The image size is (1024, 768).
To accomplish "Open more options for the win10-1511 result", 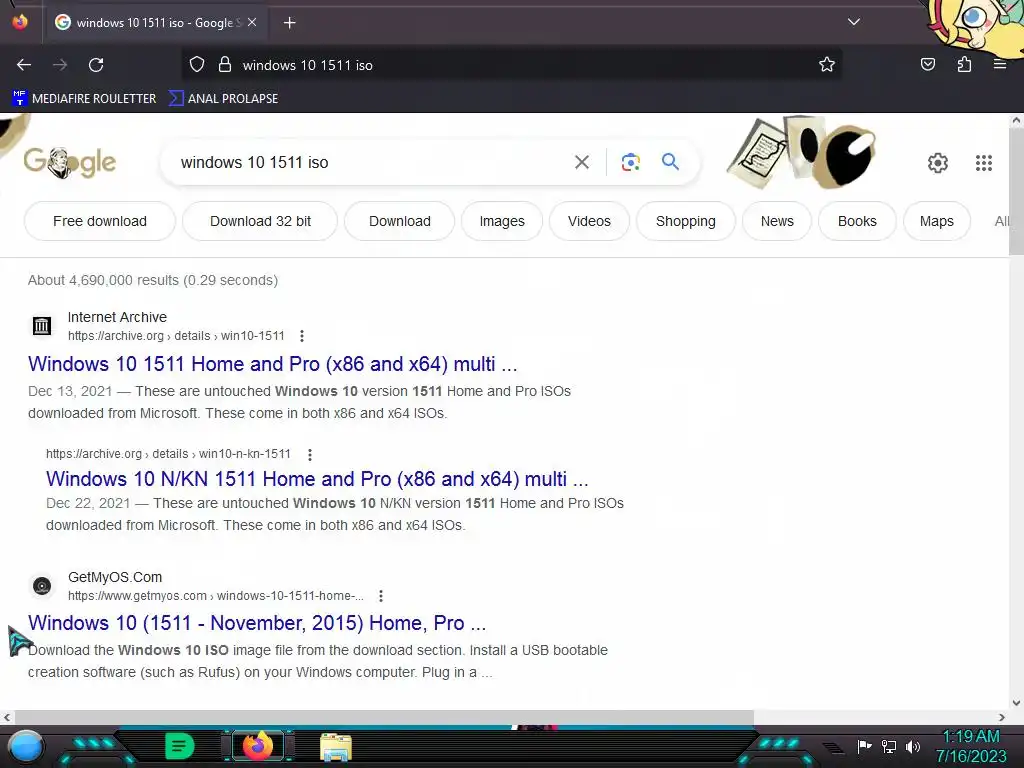I will click(x=302, y=336).
